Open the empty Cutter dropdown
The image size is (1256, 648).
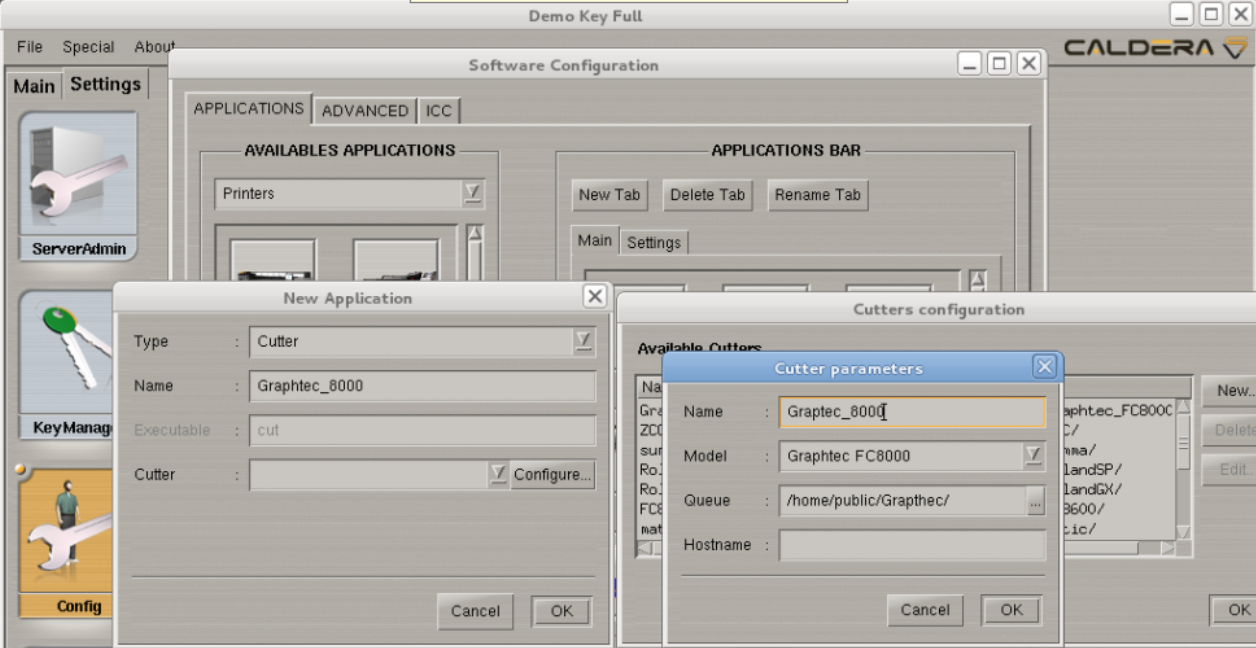(498, 475)
